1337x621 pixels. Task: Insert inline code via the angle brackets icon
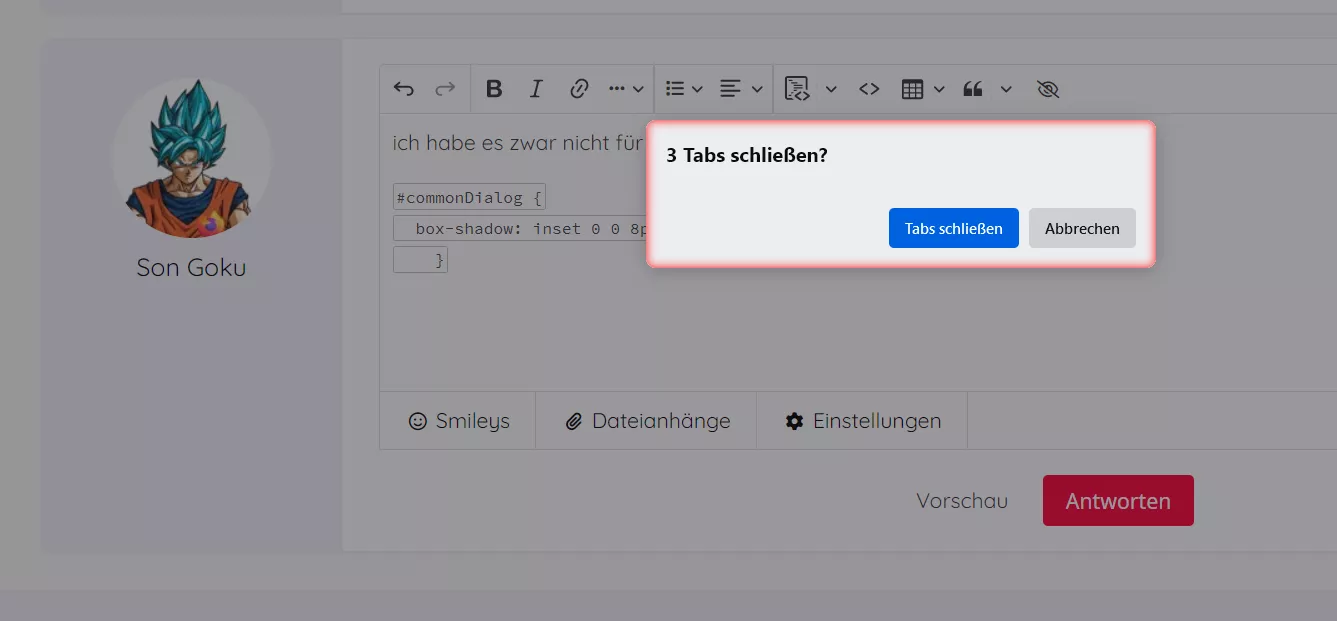click(x=869, y=89)
